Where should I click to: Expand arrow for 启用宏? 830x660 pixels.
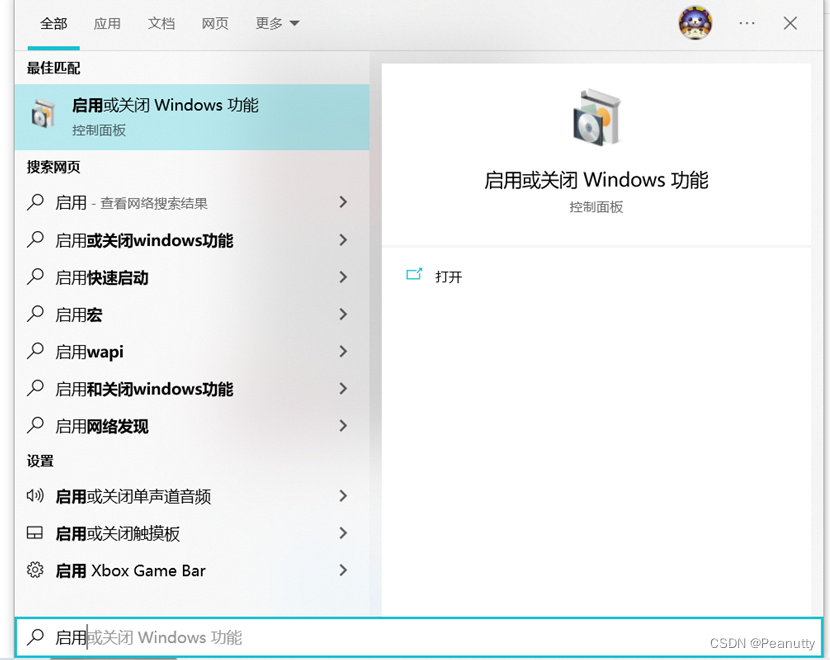(343, 314)
